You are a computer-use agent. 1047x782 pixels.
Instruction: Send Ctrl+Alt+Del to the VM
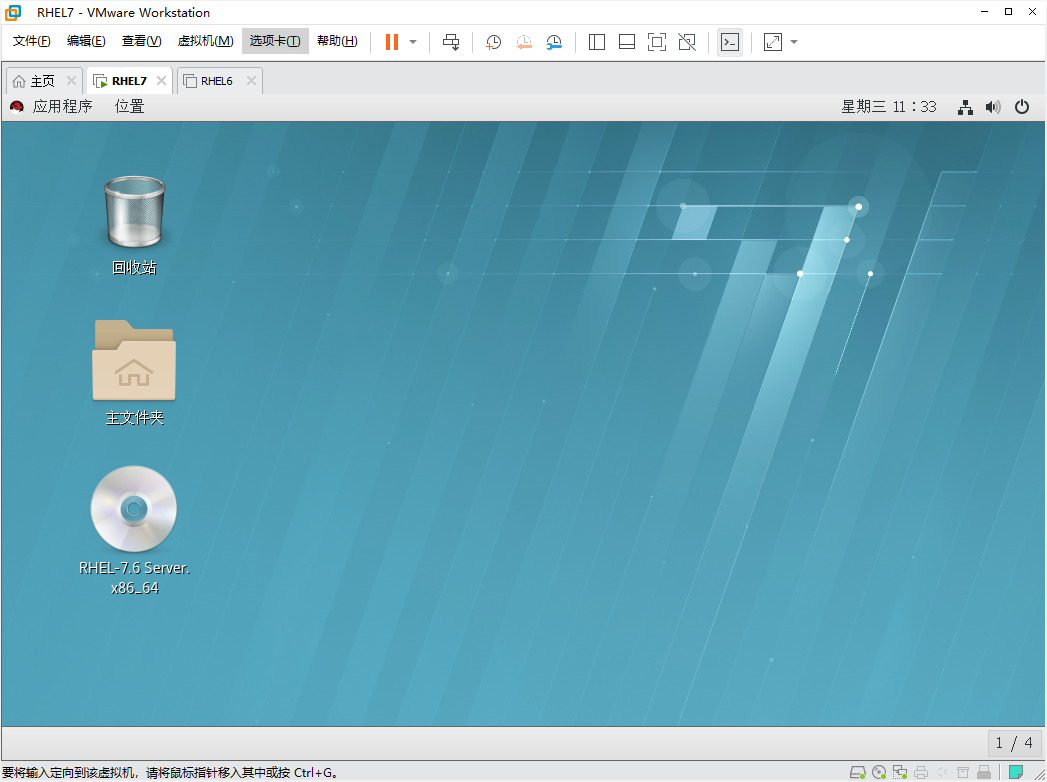pyautogui.click(x=451, y=42)
